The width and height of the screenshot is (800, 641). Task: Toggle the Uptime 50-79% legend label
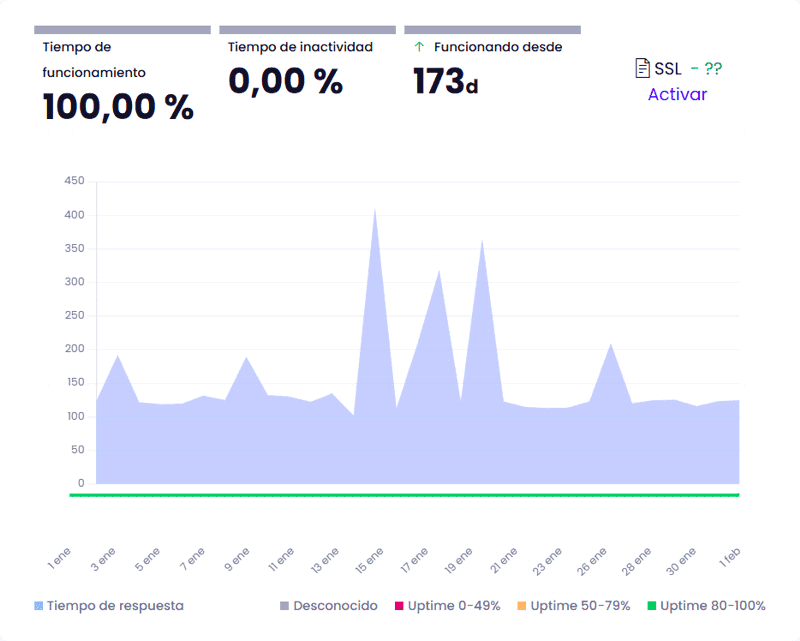tap(580, 606)
